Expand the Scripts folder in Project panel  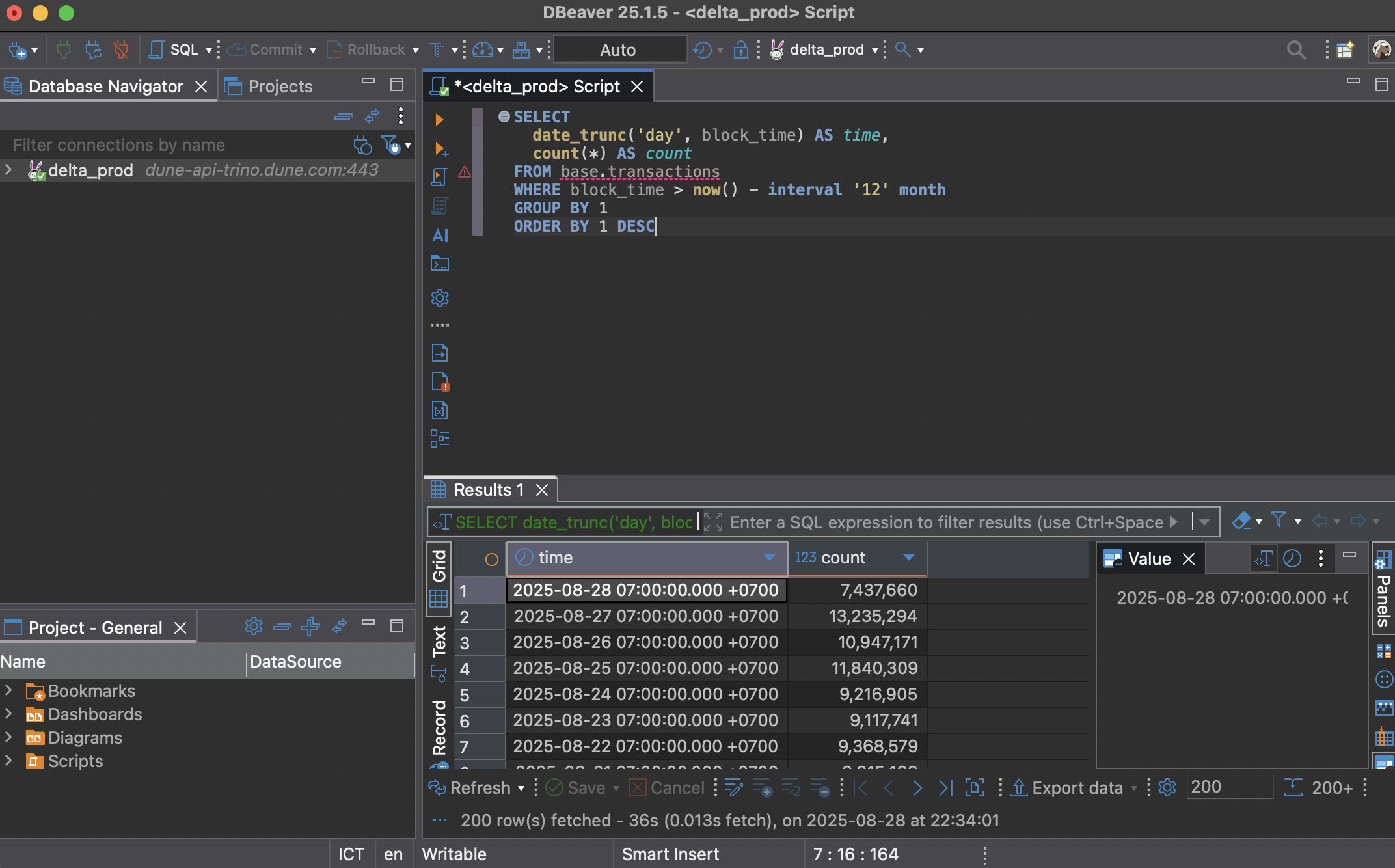9,761
